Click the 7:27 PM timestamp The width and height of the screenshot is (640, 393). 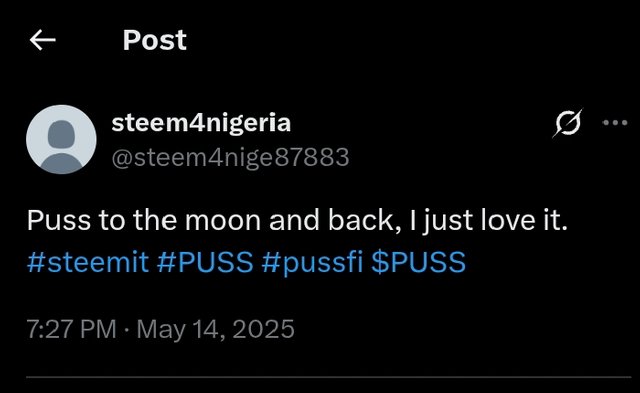click(x=72, y=329)
